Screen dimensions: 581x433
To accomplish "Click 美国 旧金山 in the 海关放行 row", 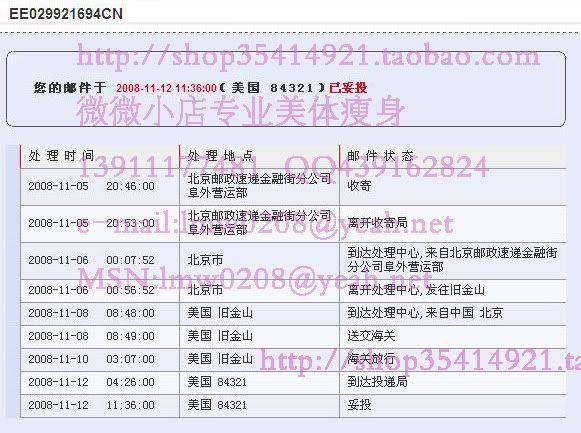I will click(x=220, y=359).
